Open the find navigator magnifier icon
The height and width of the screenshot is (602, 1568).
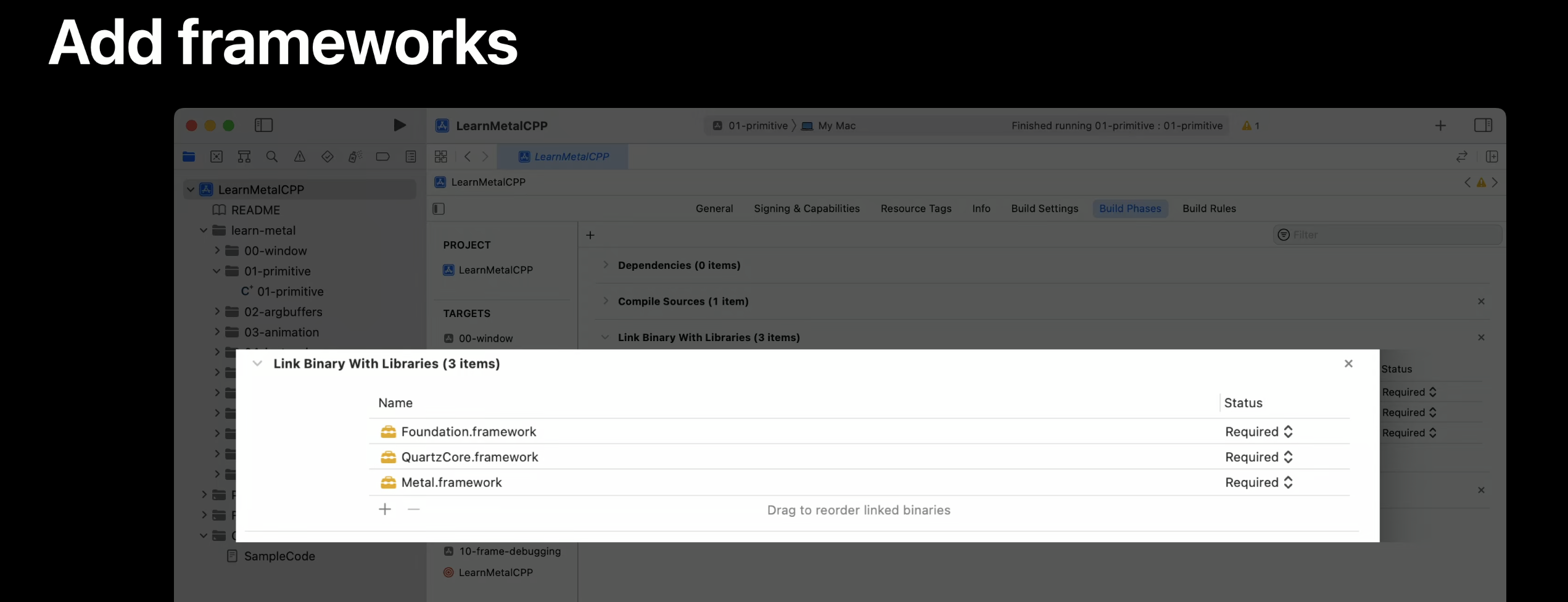pos(272,157)
